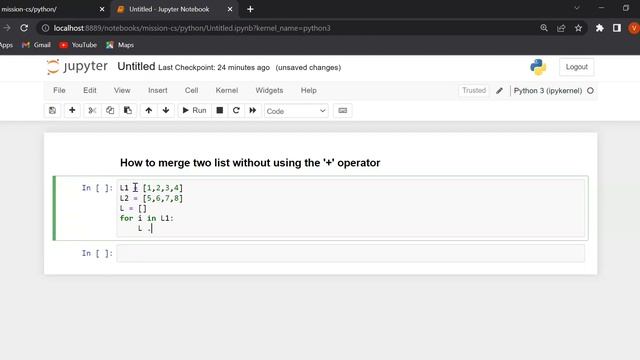The height and width of the screenshot is (360, 640).
Task: Select the markdown heading about merging lists
Action: point(250,163)
